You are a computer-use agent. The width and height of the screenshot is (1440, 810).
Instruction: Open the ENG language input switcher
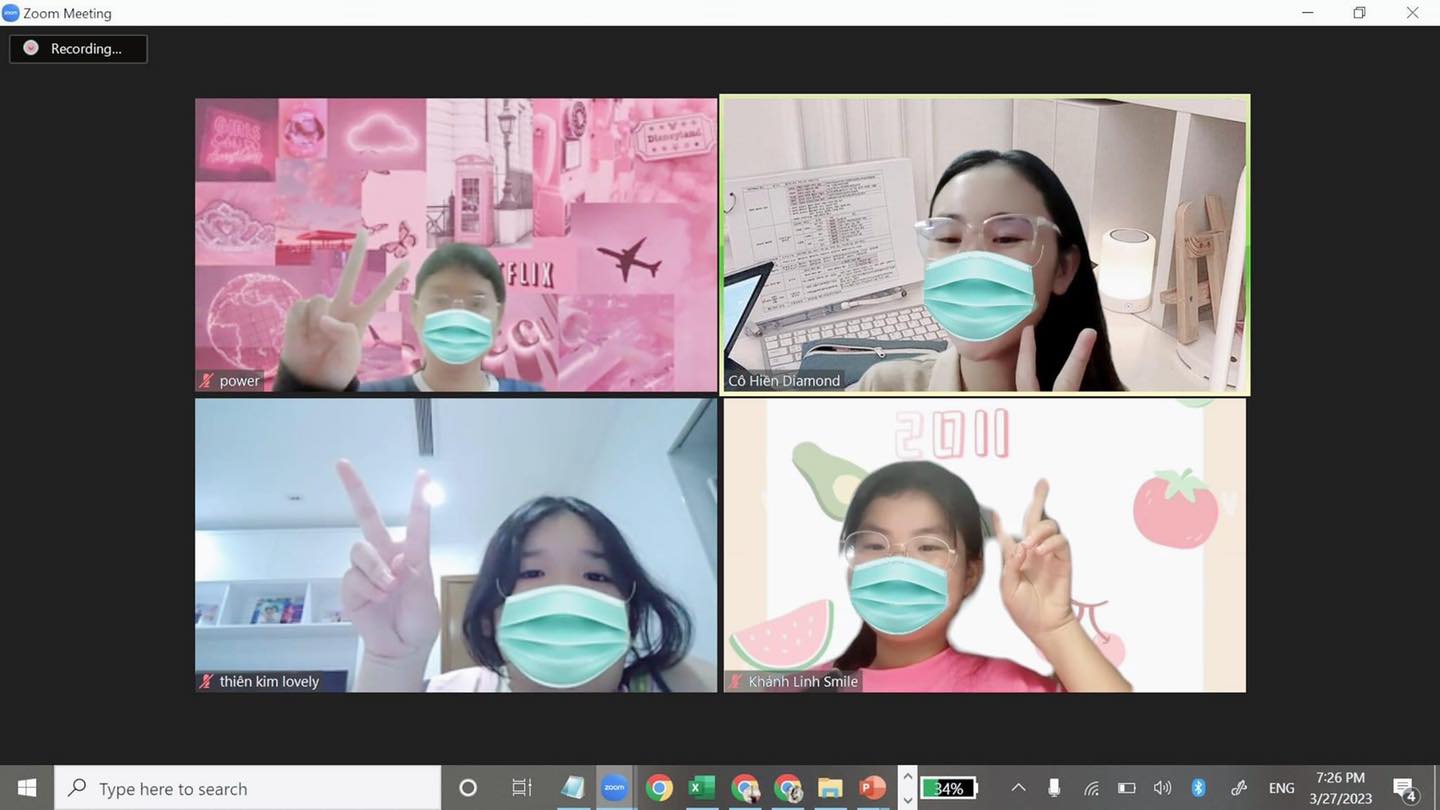coord(1281,788)
